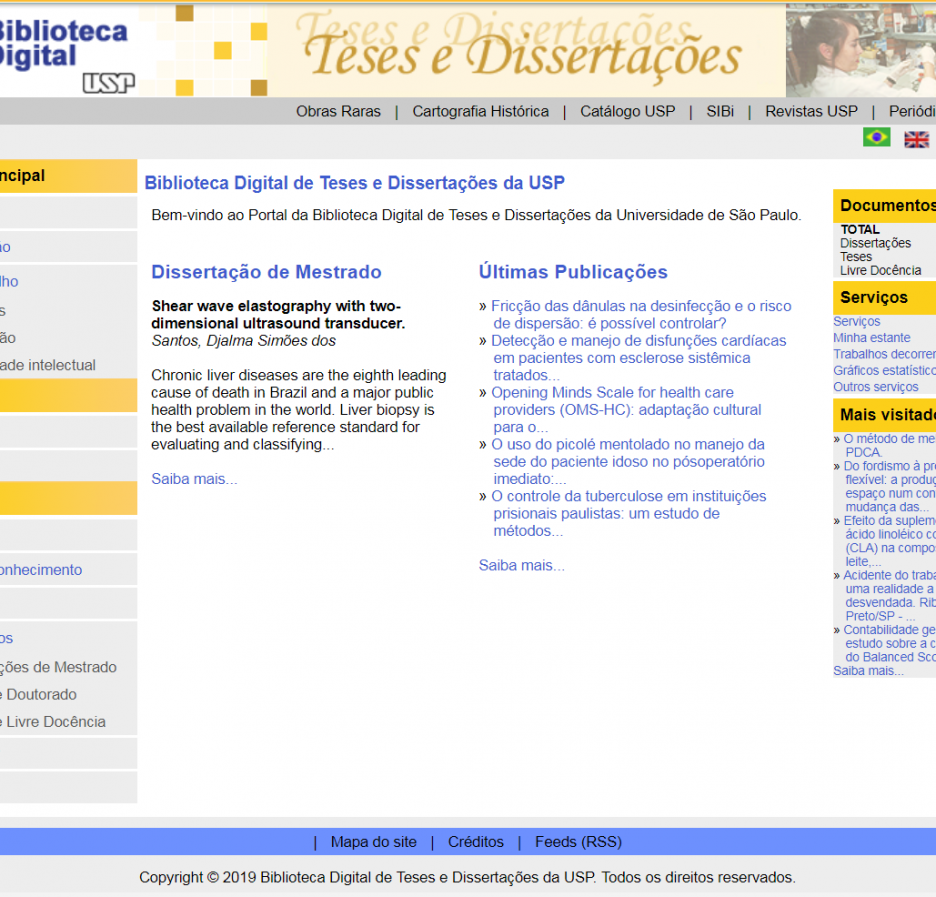Click Saiba mais under Últimas Publicações

(x=522, y=566)
